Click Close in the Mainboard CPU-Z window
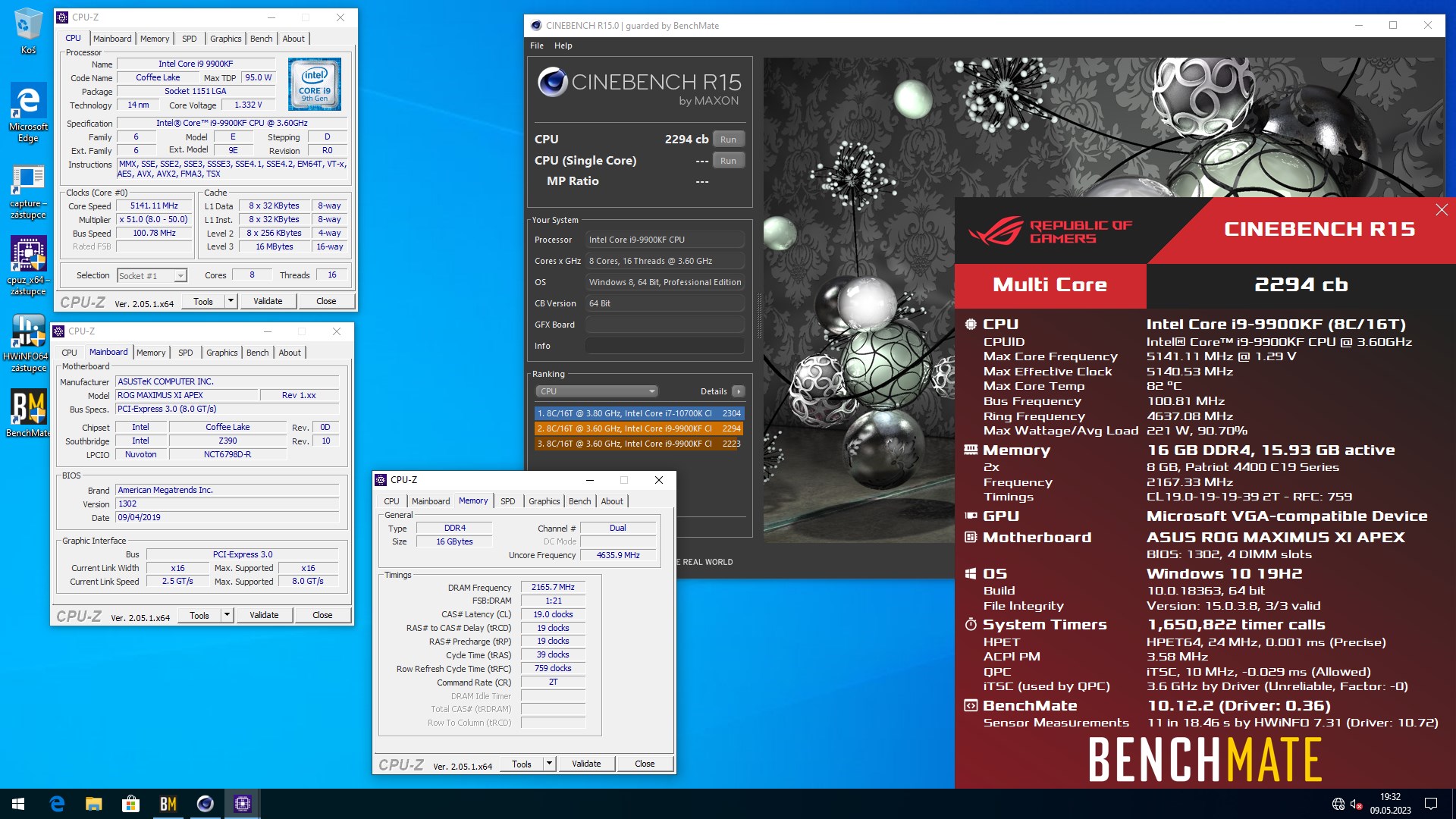This screenshot has width=1456, height=819. (322, 615)
